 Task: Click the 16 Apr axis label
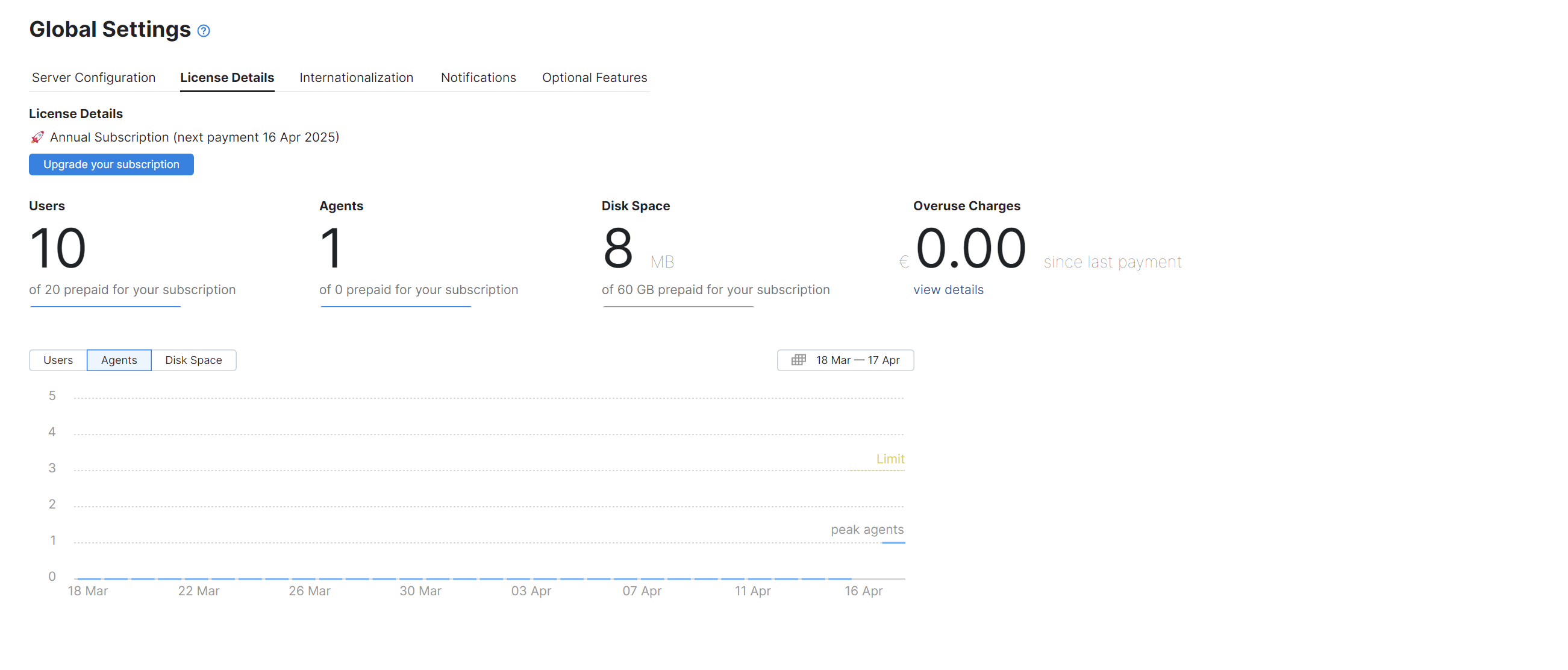[863, 591]
